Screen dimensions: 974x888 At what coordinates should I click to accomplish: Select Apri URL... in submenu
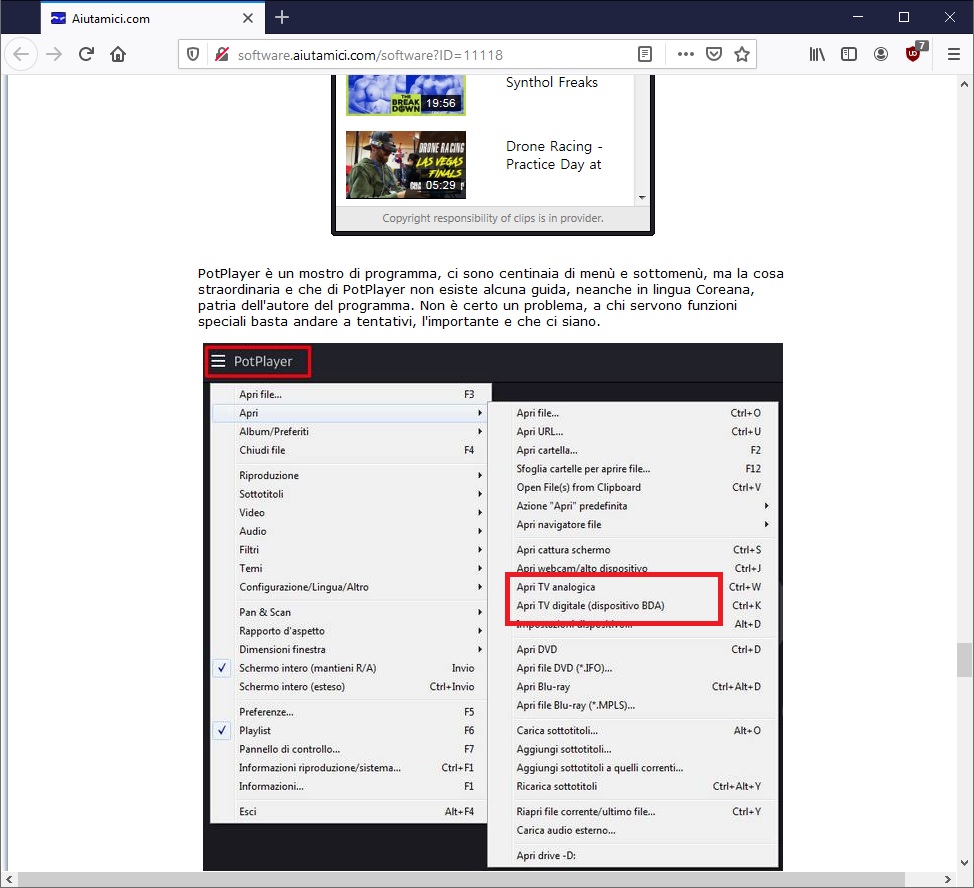[634, 432]
